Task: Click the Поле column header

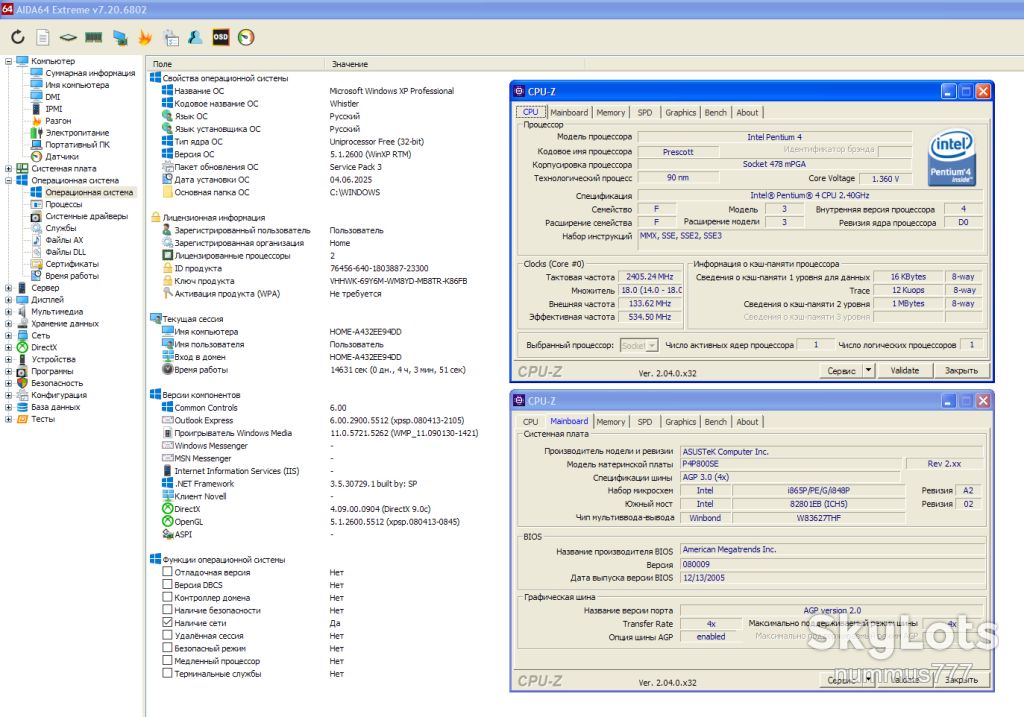Action: point(235,64)
